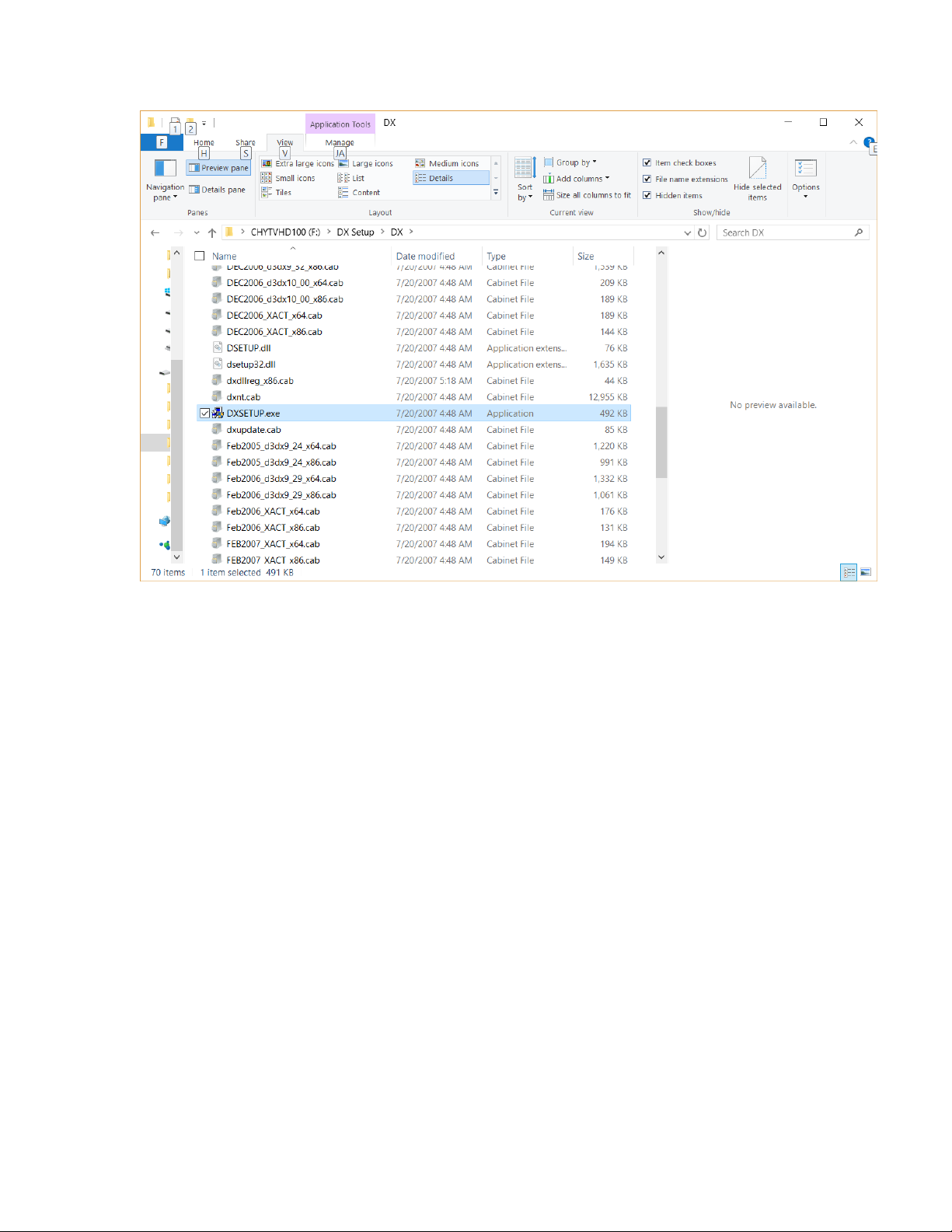Select the Details layout option
This screenshot has width=952, height=1232.
[451, 178]
